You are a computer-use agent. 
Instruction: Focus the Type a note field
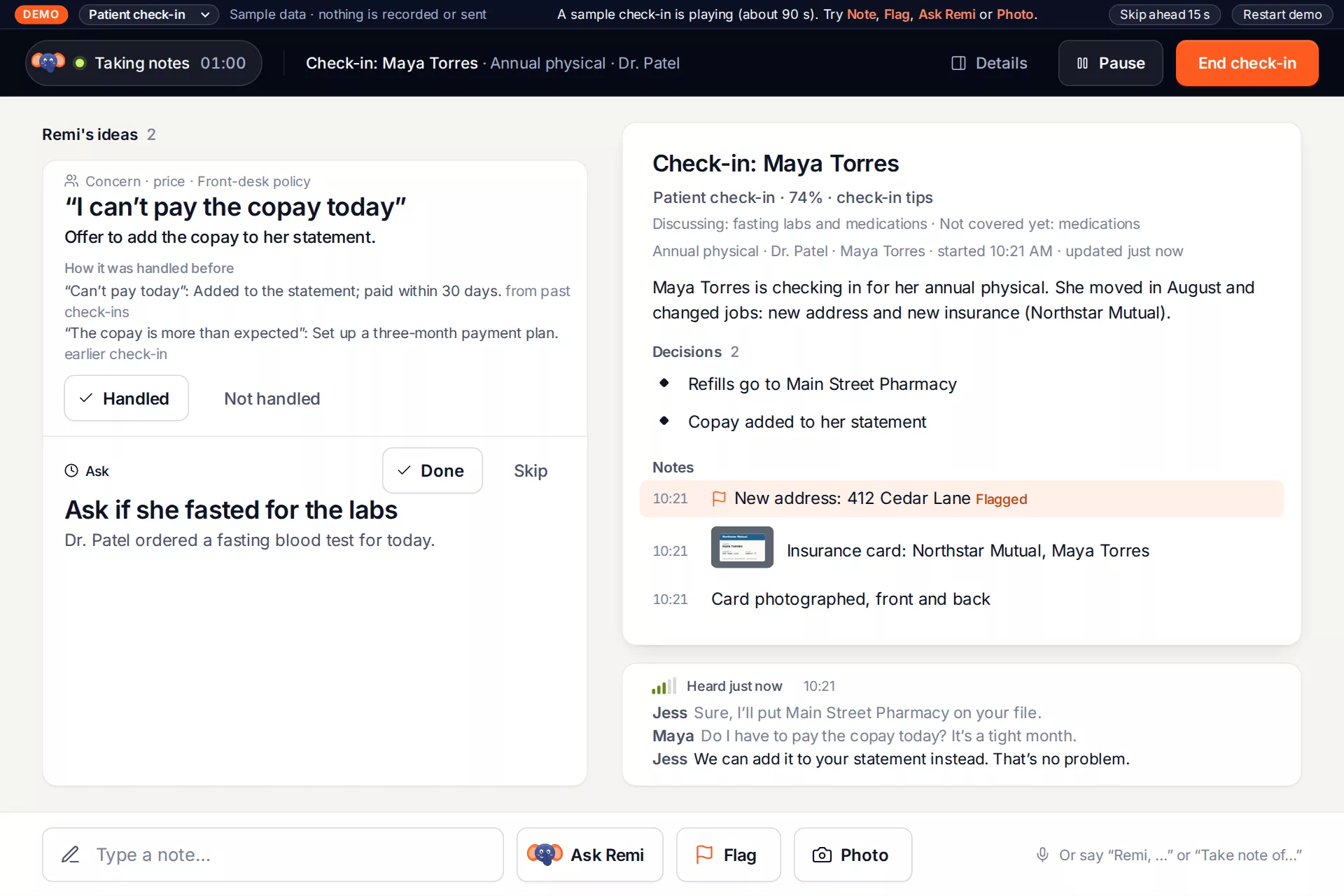pyautogui.click(x=273, y=855)
